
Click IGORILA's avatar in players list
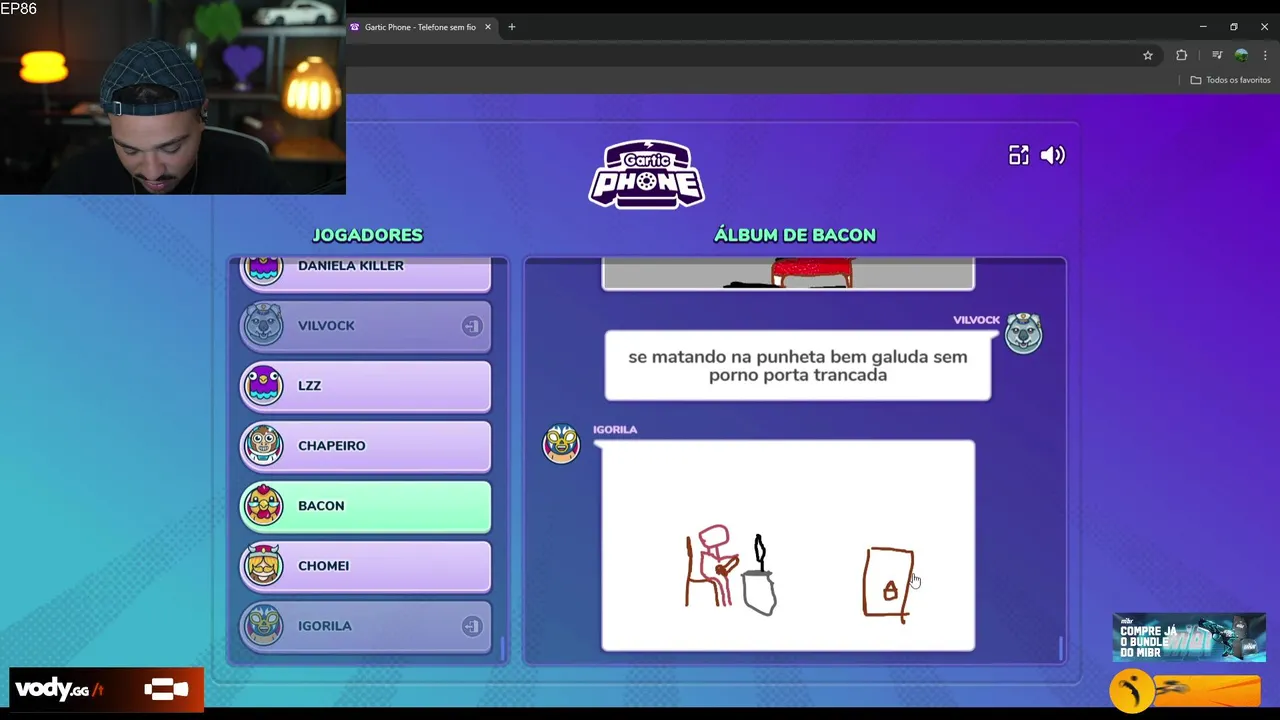click(x=263, y=625)
